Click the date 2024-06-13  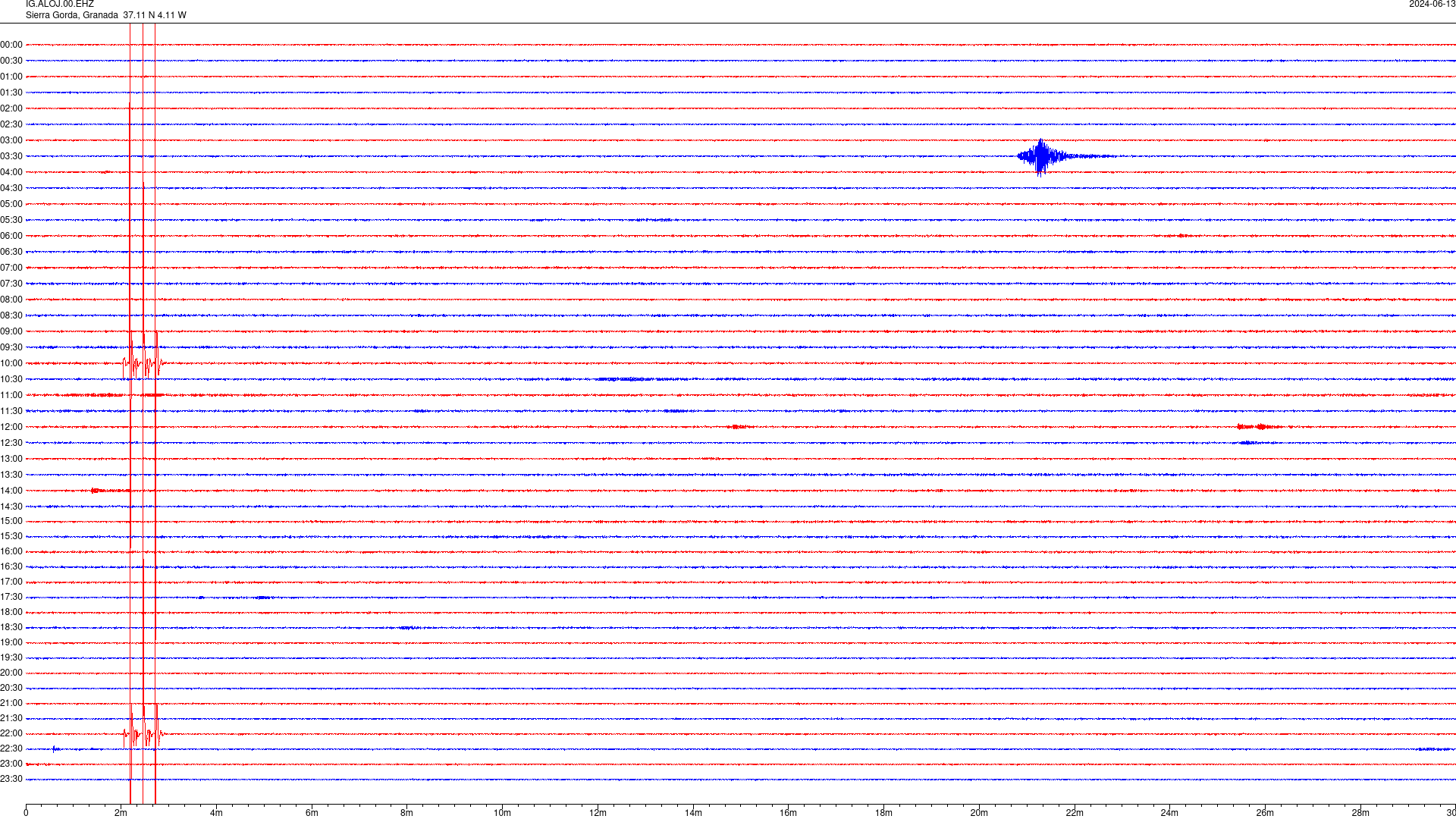pos(1432,5)
